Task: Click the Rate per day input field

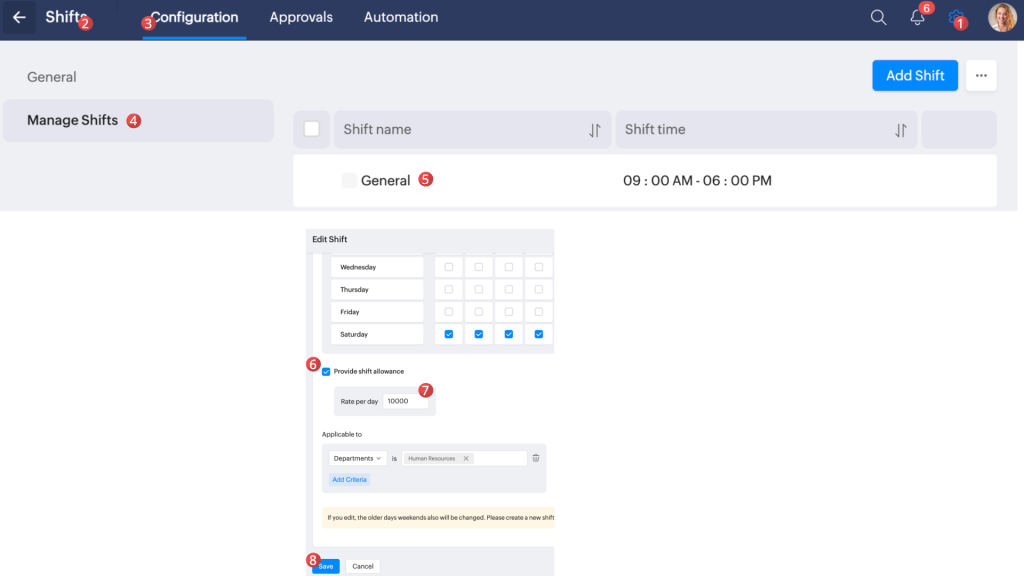Action: 405,401
